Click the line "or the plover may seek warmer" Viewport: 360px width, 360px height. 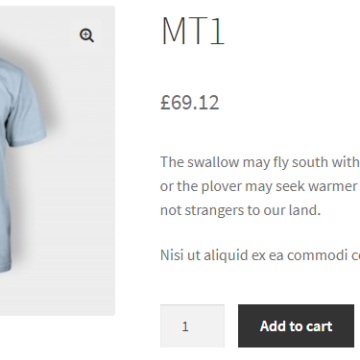coord(259,186)
